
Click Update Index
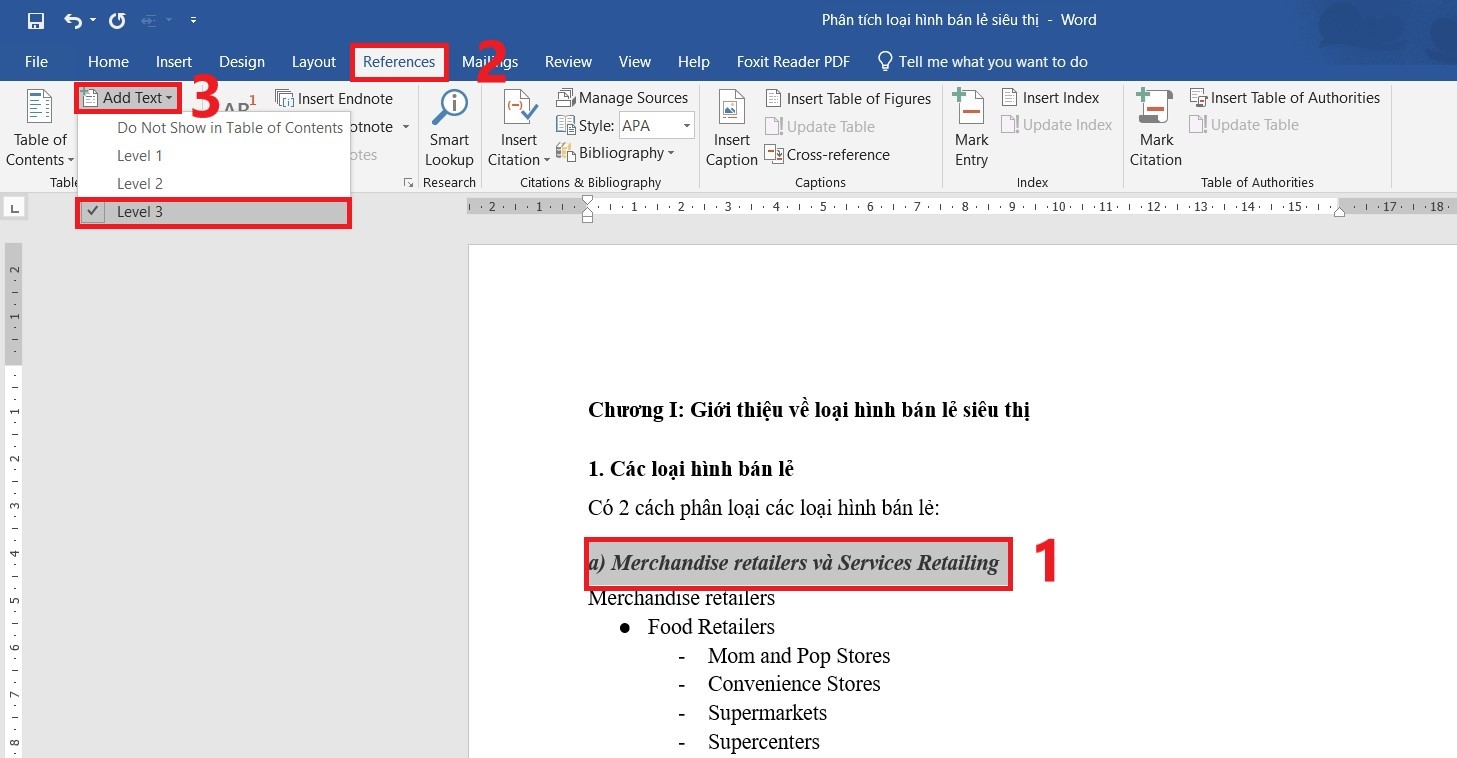tap(1056, 125)
